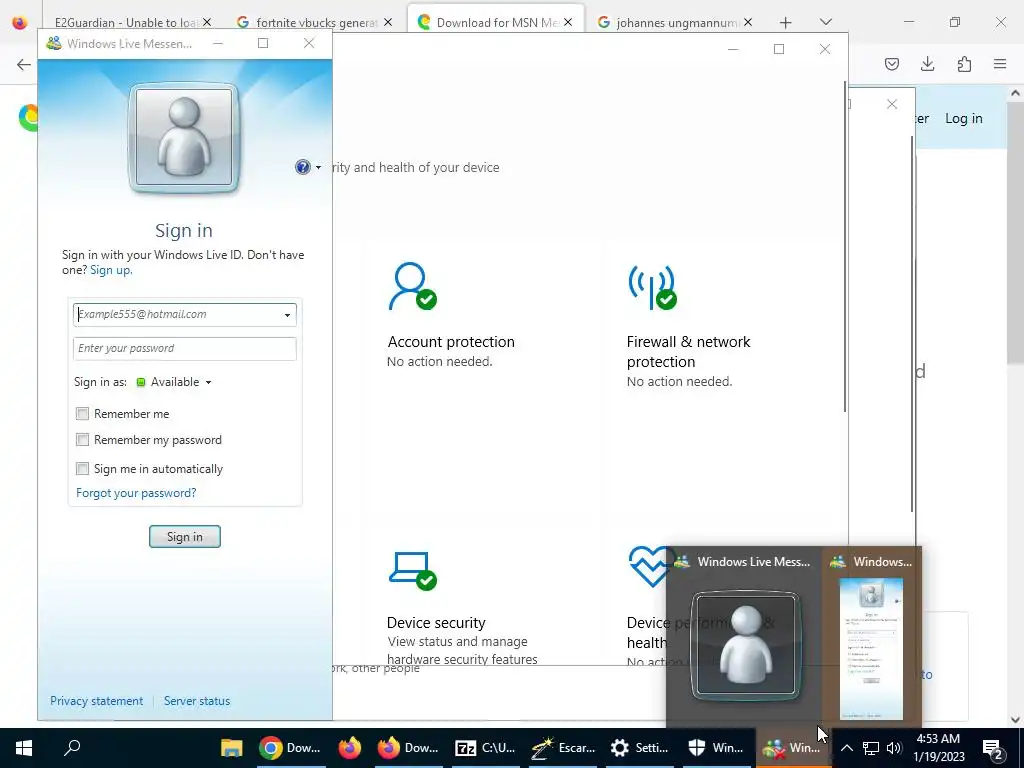The image size is (1024, 768).
Task: Expand the help menu arrow in Messenger
Action: 319,168
